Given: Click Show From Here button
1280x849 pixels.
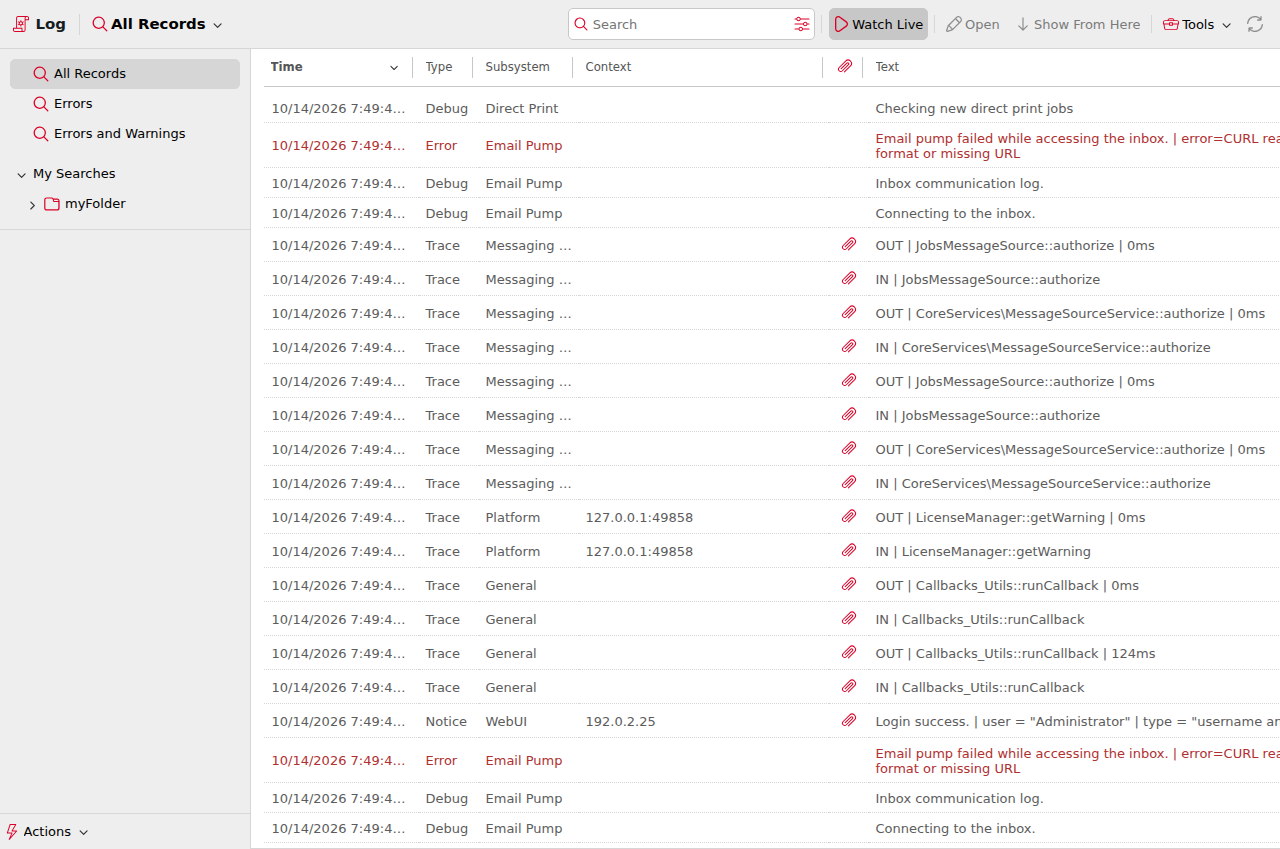Looking at the screenshot, I should pos(1078,24).
